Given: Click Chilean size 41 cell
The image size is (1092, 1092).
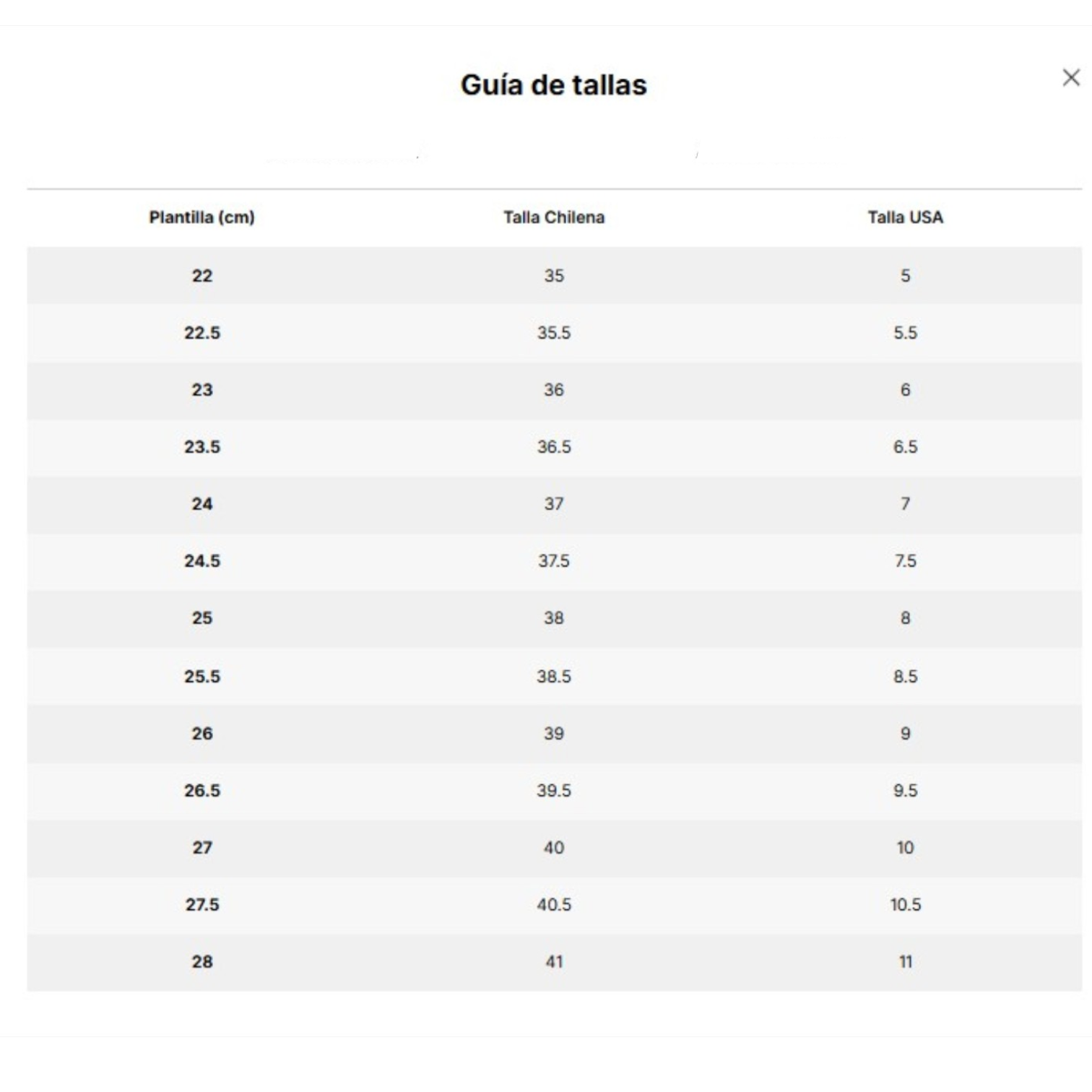Looking at the screenshot, I should coord(553,962).
